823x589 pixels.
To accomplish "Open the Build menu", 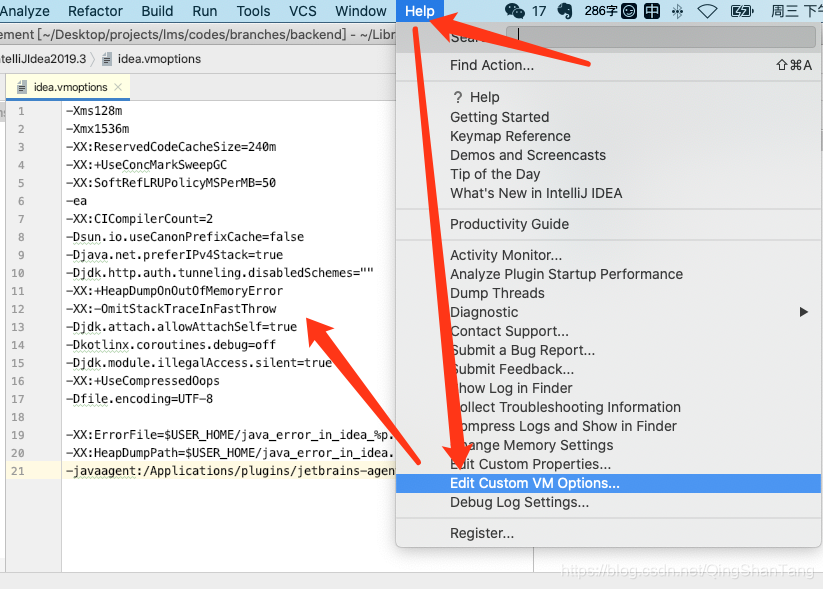I will 157,11.
